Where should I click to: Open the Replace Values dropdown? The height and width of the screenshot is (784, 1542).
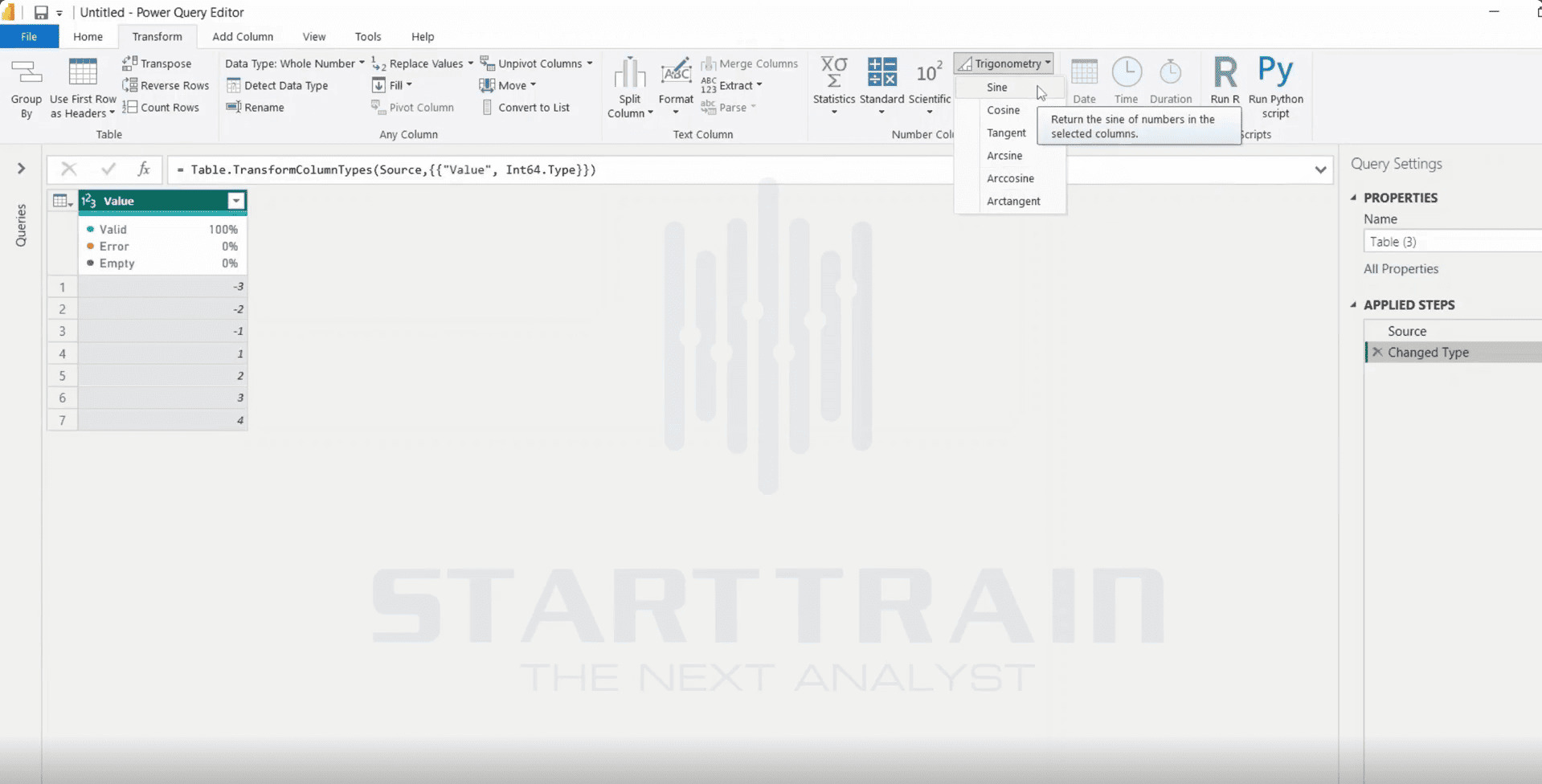(x=423, y=63)
